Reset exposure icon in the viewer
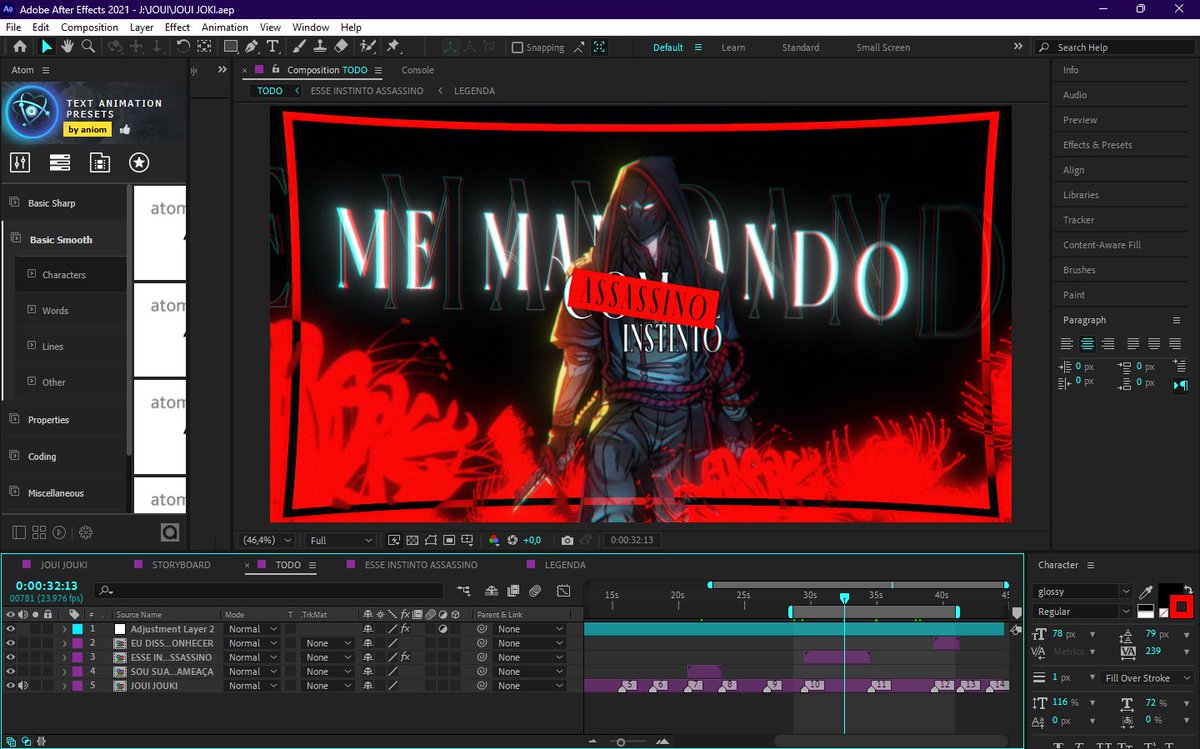 coord(512,540)
